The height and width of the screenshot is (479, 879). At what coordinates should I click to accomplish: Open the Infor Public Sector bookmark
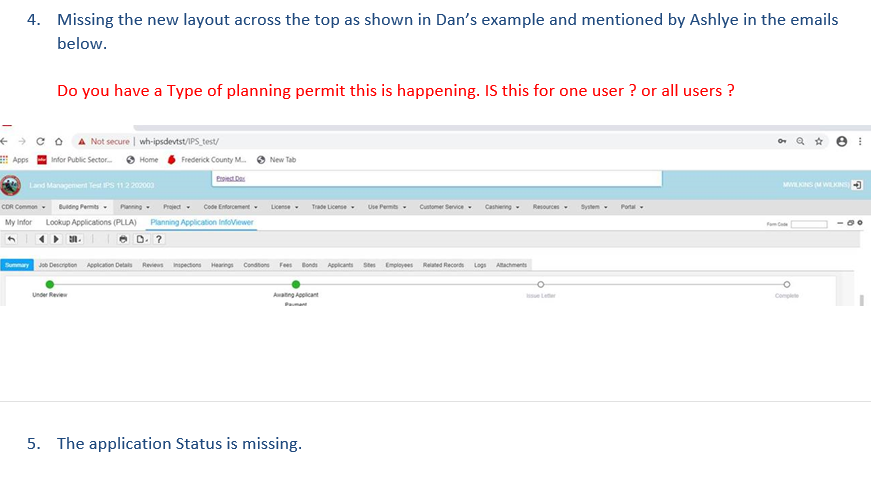pos(75,160)
